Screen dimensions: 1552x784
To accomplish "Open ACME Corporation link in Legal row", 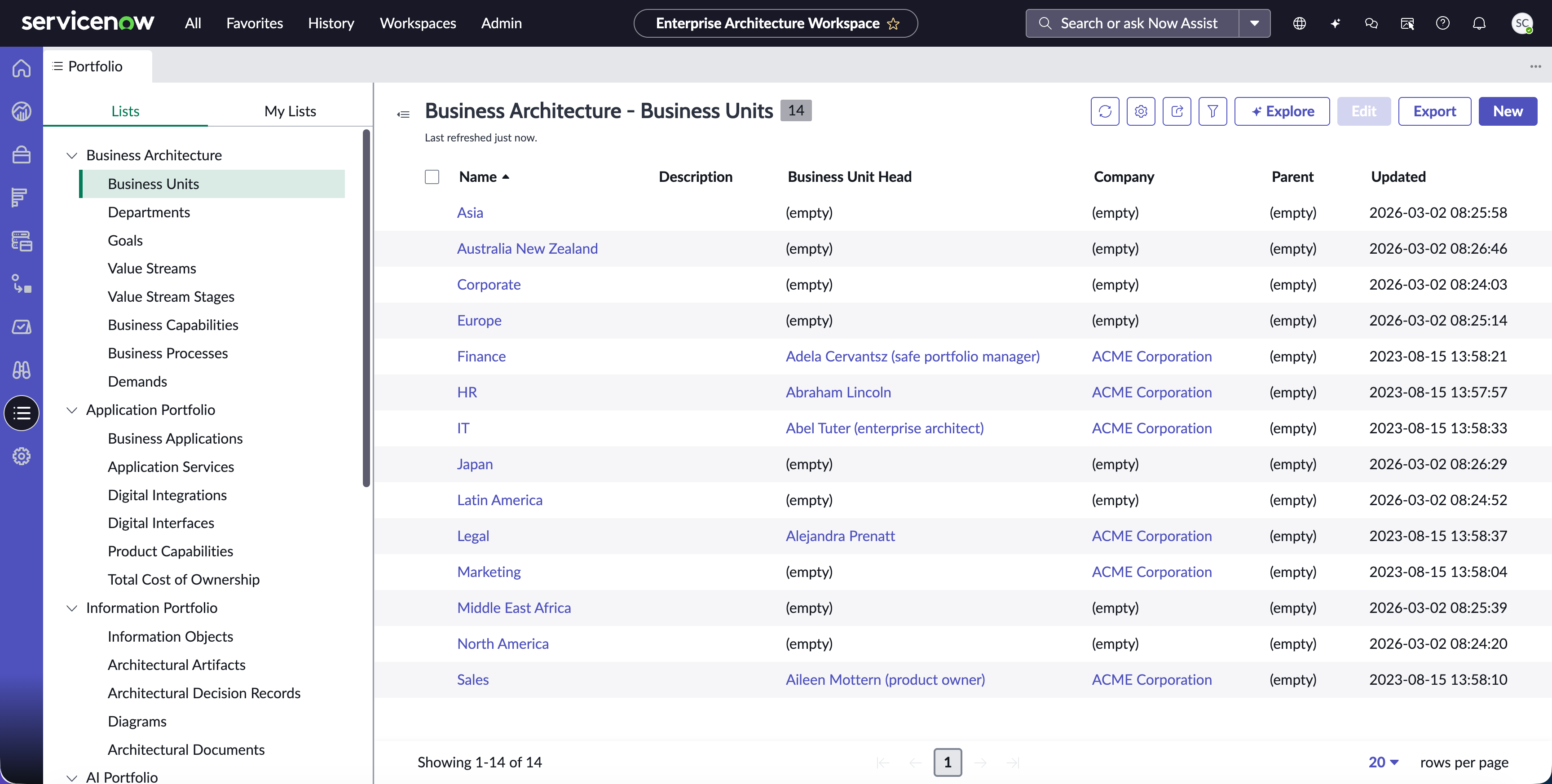I will pos(1151,536).
